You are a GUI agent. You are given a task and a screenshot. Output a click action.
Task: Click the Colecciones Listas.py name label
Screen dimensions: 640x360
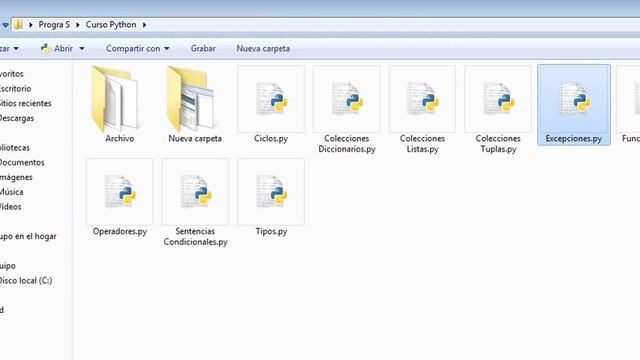pos(422,144)
